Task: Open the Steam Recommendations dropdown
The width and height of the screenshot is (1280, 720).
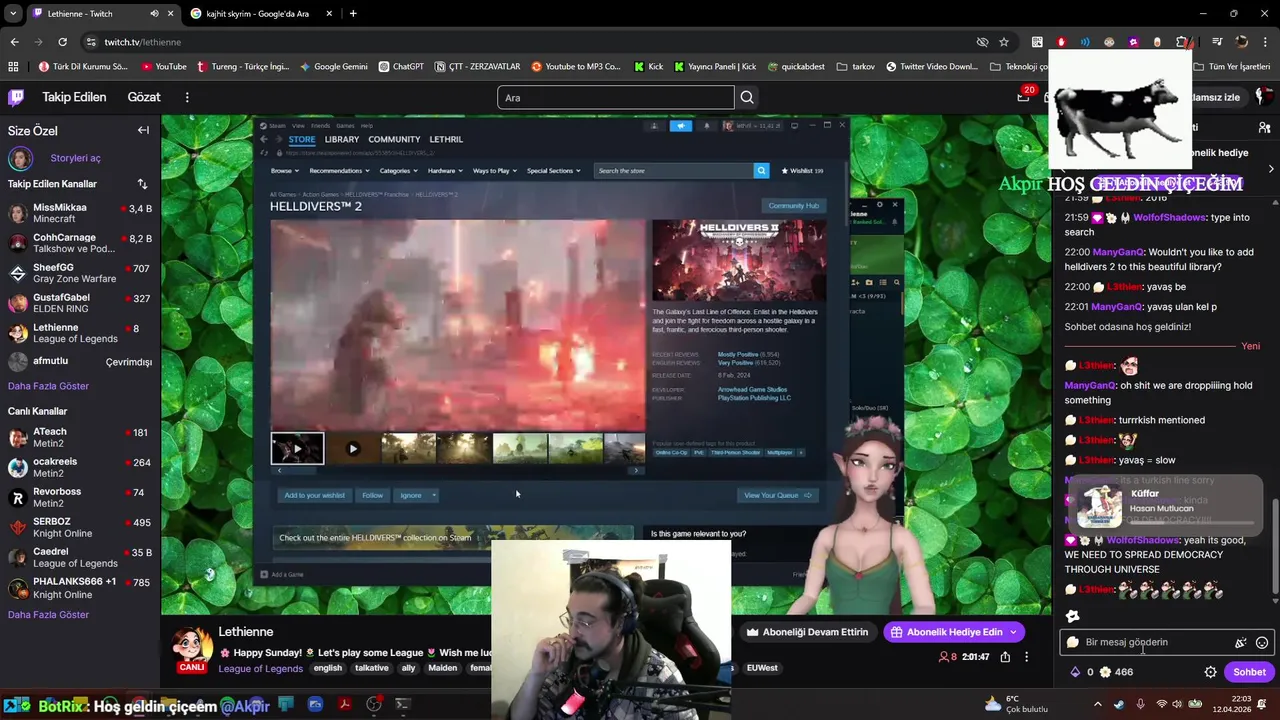Action: coord(339,171)
